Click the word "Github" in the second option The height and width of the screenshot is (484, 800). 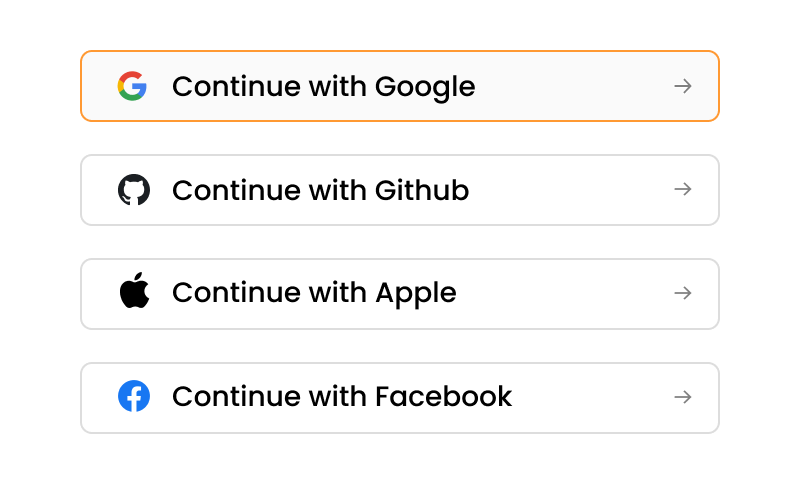[422, 190]
